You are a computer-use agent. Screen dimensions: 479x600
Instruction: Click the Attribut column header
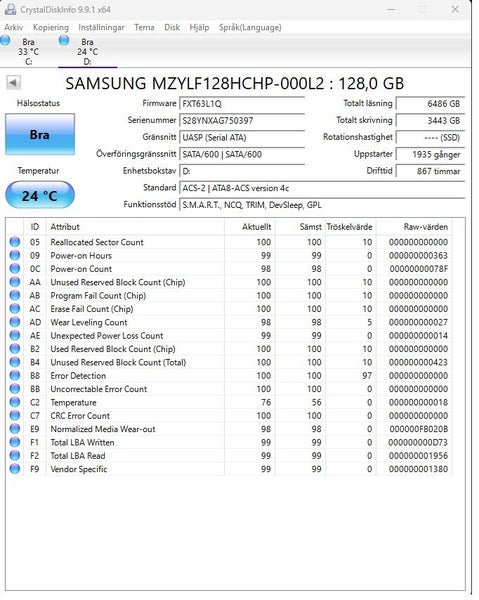(135, 227)
